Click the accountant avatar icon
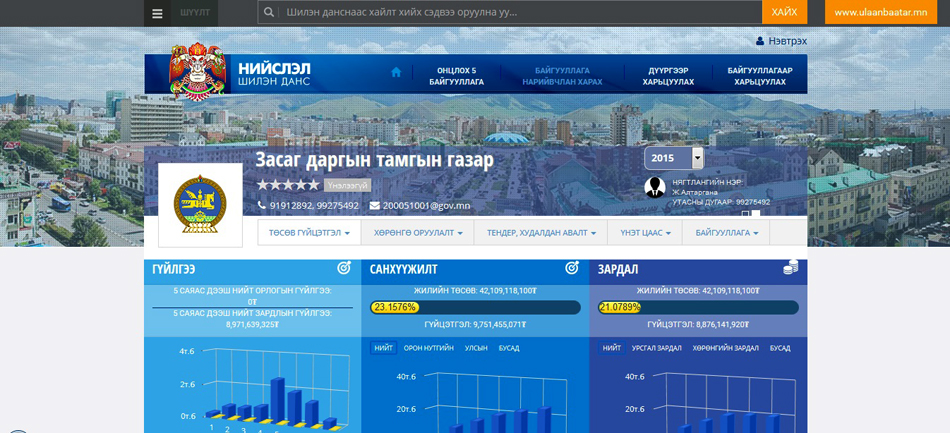The height and width of the screenshot is (433, 950). [655, 187]
